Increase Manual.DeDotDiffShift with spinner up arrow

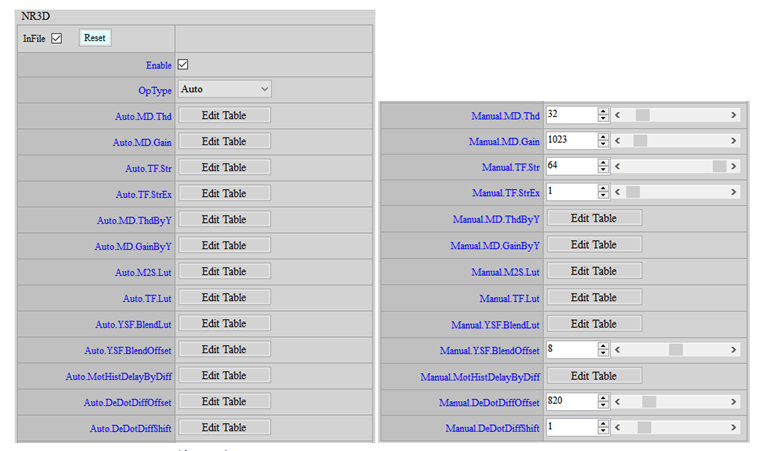click(603, 423)
